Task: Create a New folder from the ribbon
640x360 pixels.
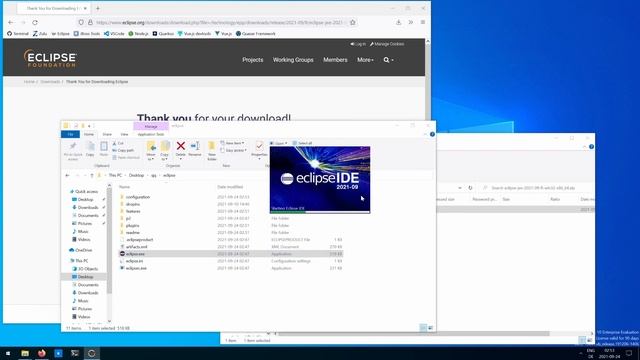Action: coord(212,150)
